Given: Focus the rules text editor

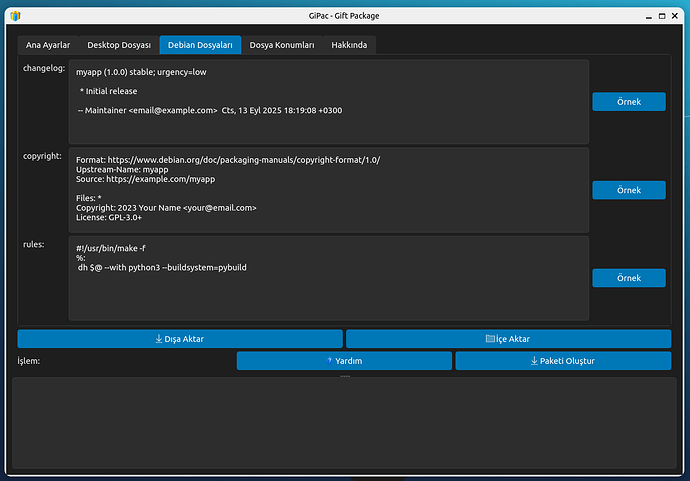Looking at the screenshot, I should pos(329,278).
